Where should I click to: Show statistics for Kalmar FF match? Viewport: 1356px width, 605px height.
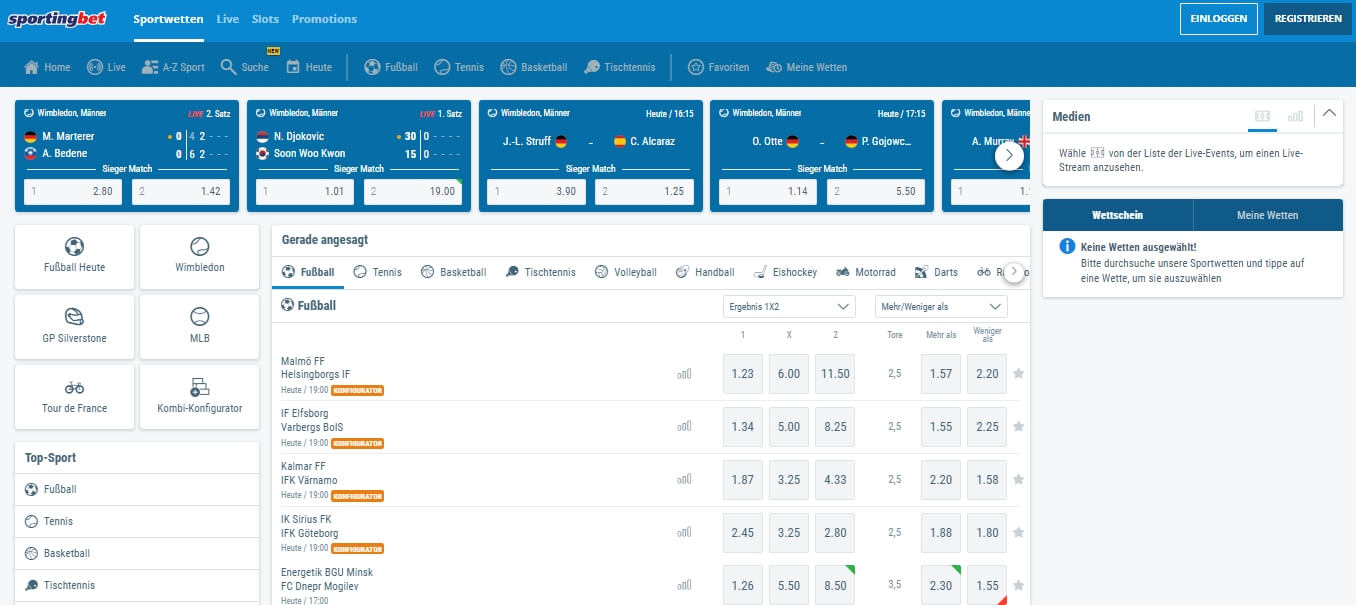pos(684,479)
